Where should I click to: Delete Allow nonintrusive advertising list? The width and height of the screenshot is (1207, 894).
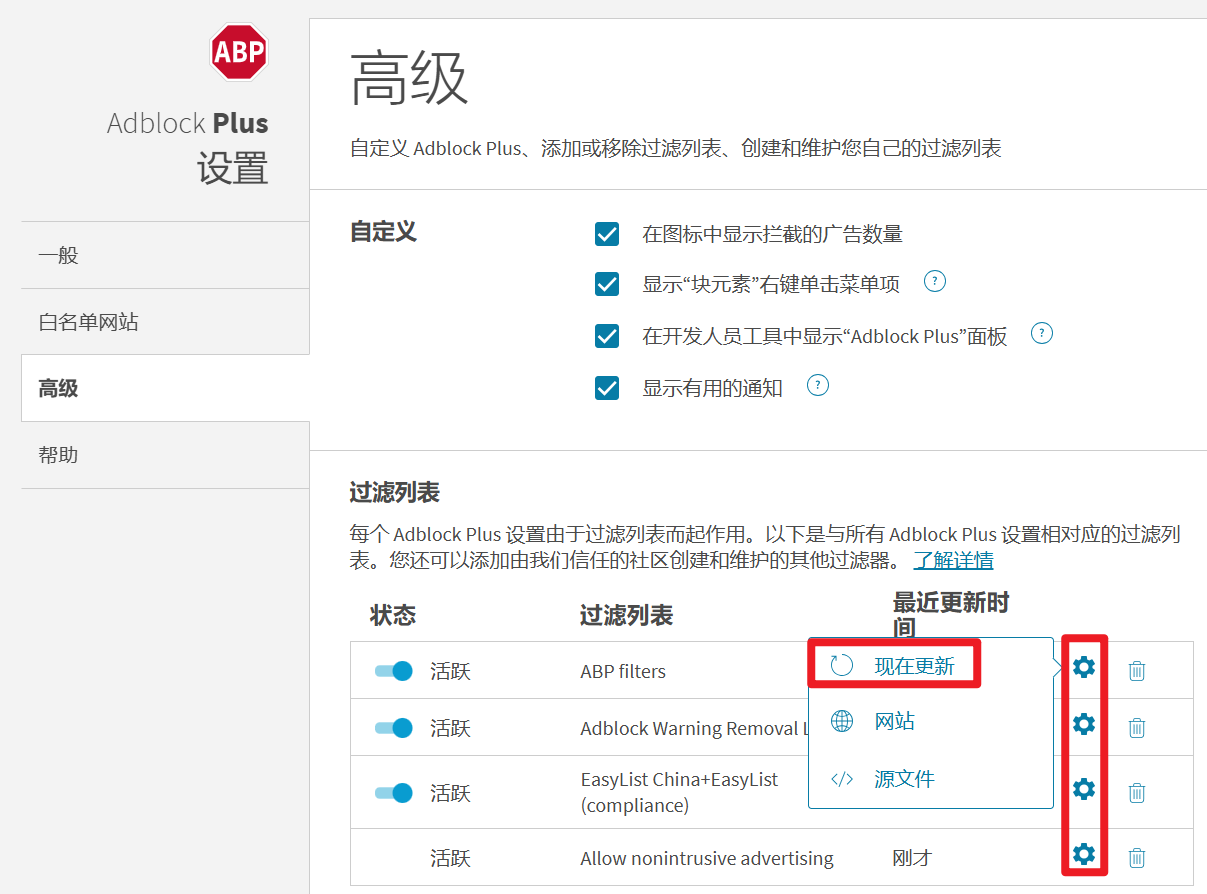tap(1137, 858)
